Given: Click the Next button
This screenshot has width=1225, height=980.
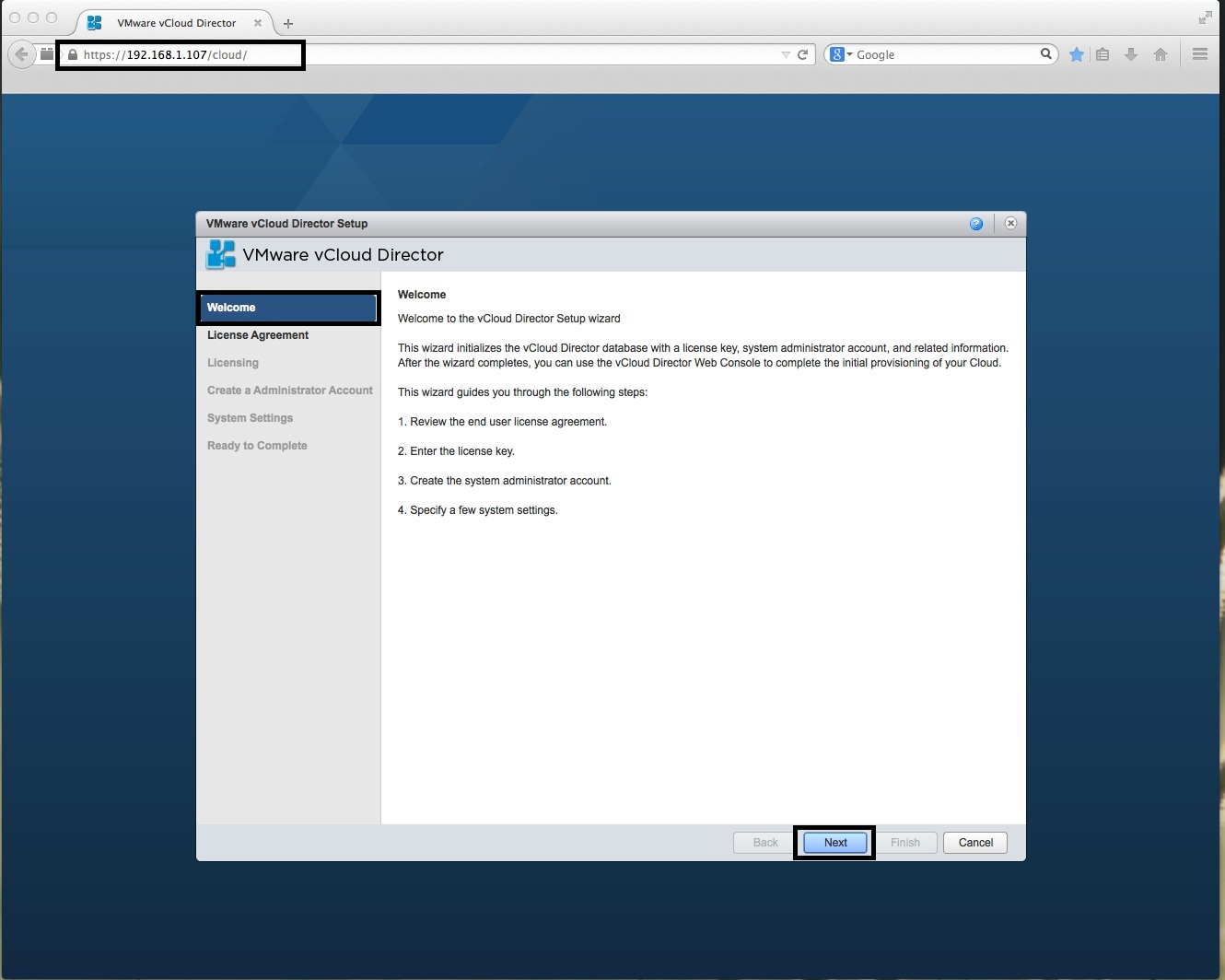Looking at the screenshot, I should (834, 842).
